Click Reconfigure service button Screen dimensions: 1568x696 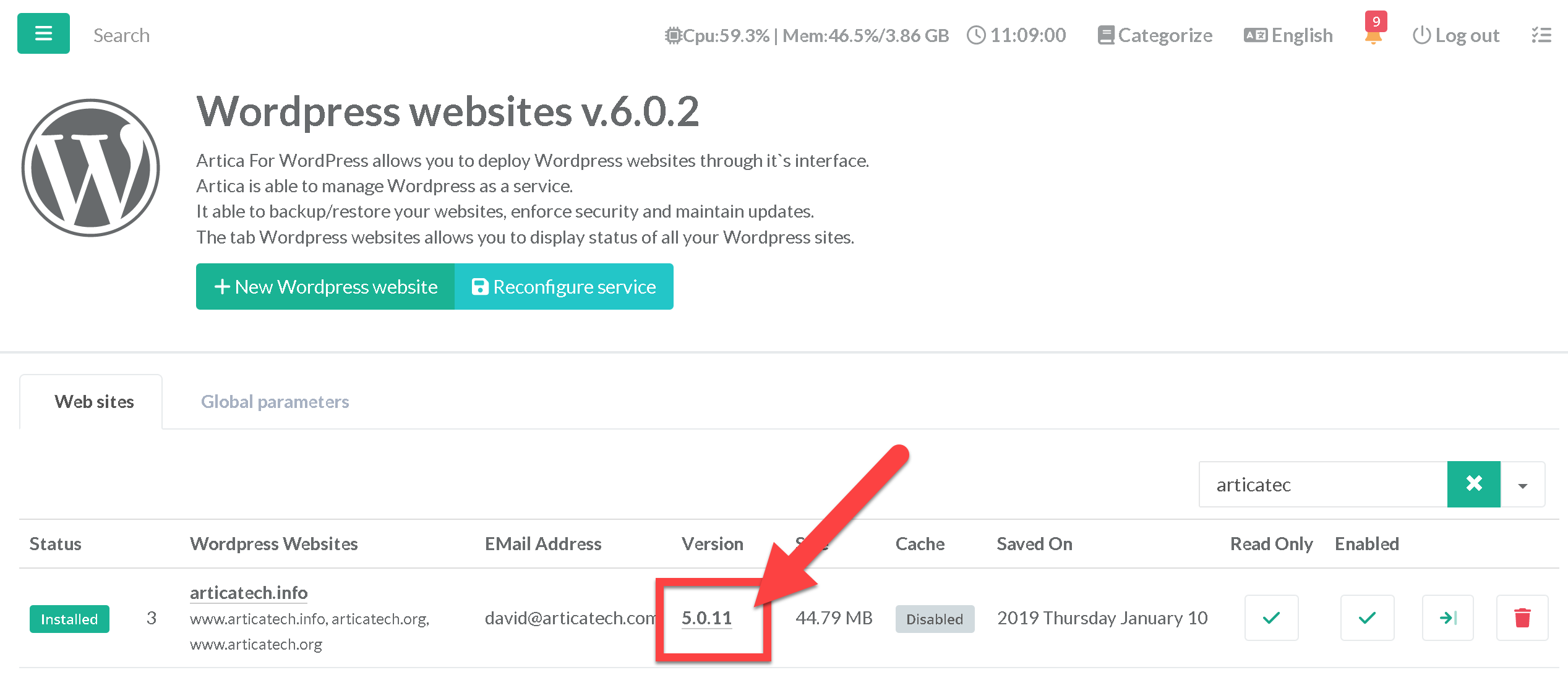563,287
